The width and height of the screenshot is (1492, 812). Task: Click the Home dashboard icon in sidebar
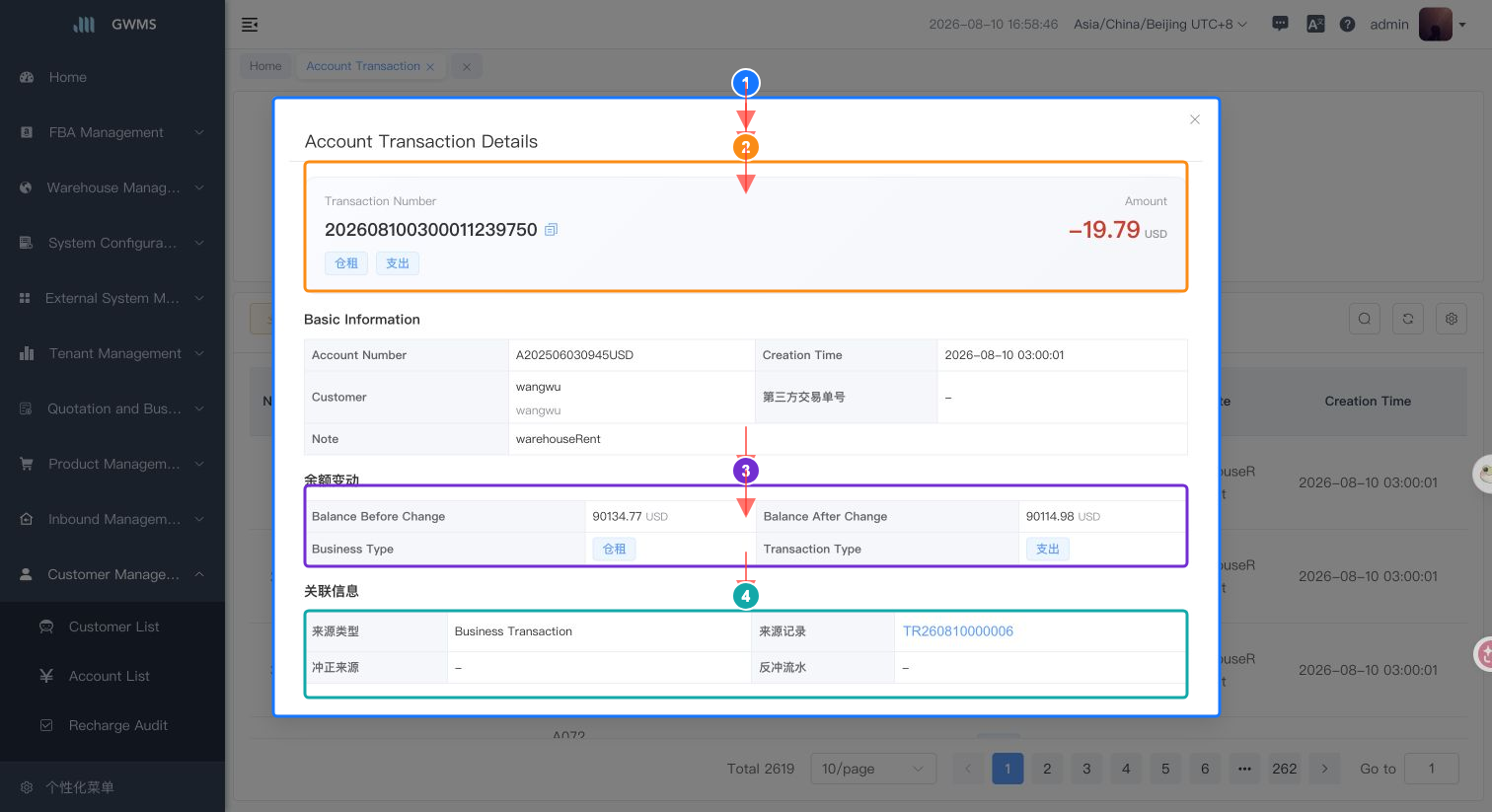27,77
